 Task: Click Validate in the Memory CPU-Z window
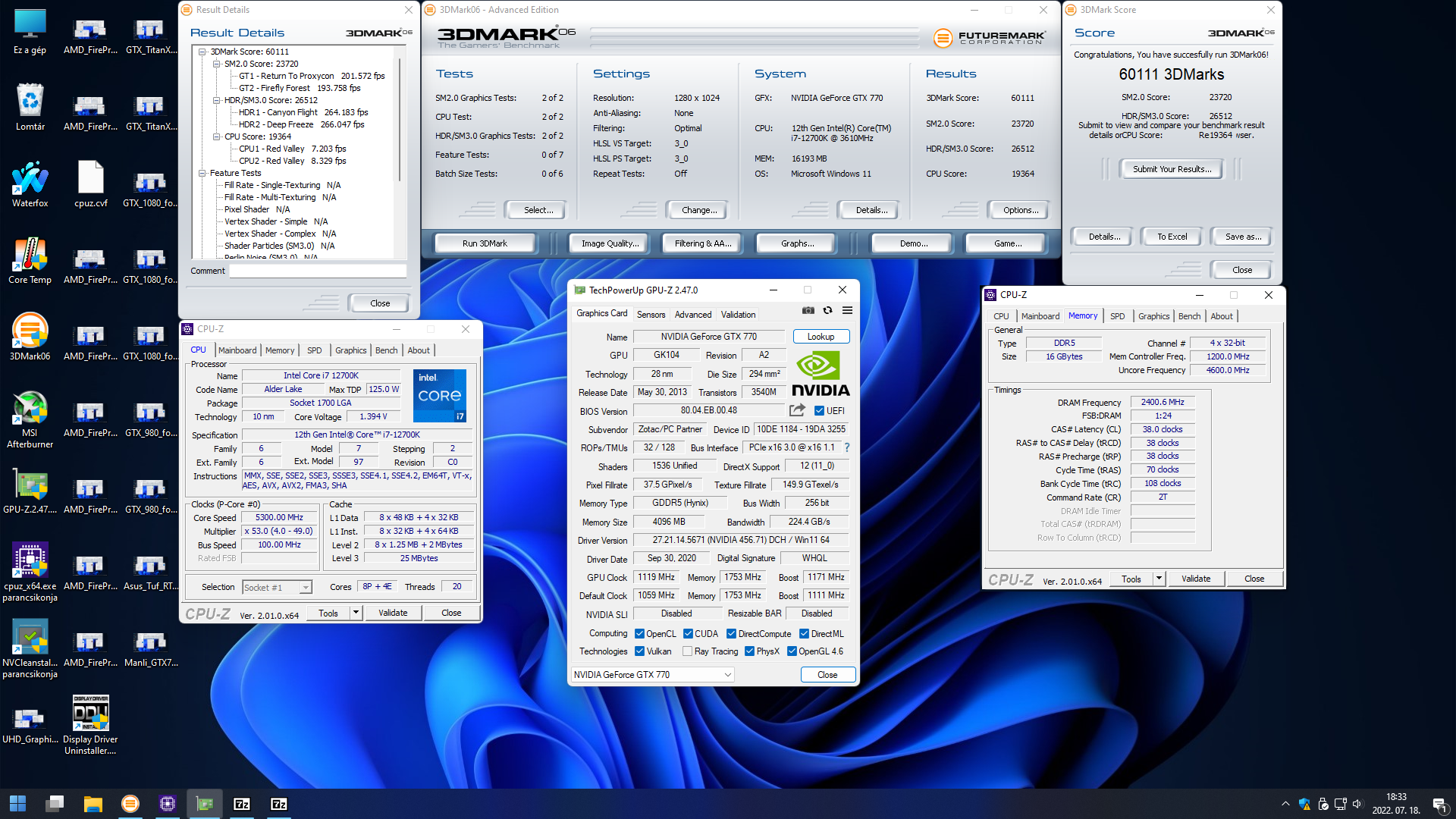click(x=1195, y=579)
